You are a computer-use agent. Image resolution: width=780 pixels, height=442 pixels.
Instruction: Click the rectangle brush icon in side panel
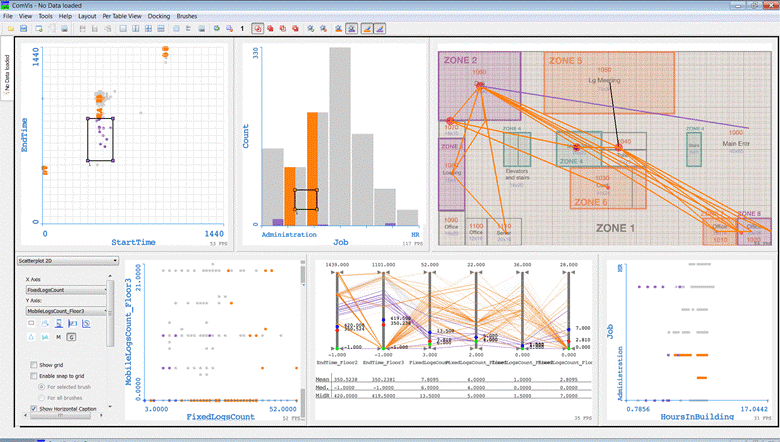pyautogui.click(x=31, y=323)
